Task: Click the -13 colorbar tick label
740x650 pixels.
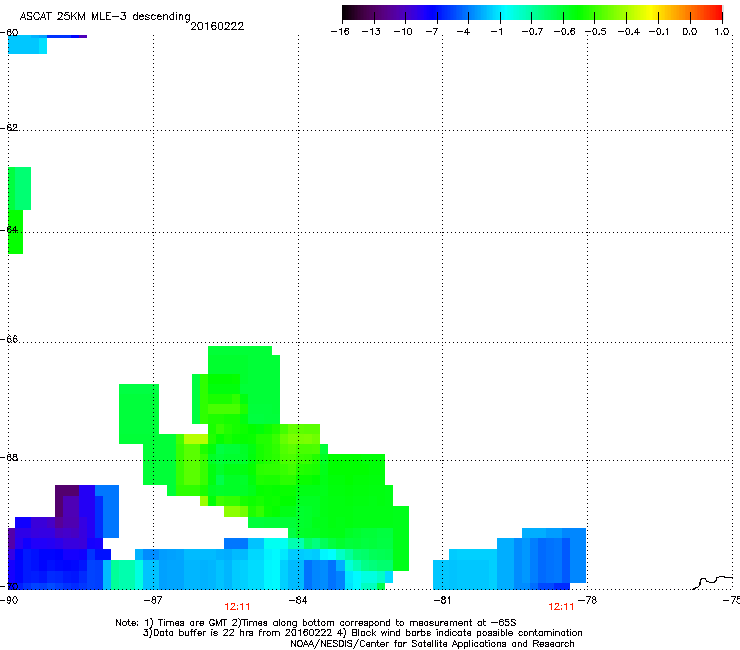Action: 371,32
